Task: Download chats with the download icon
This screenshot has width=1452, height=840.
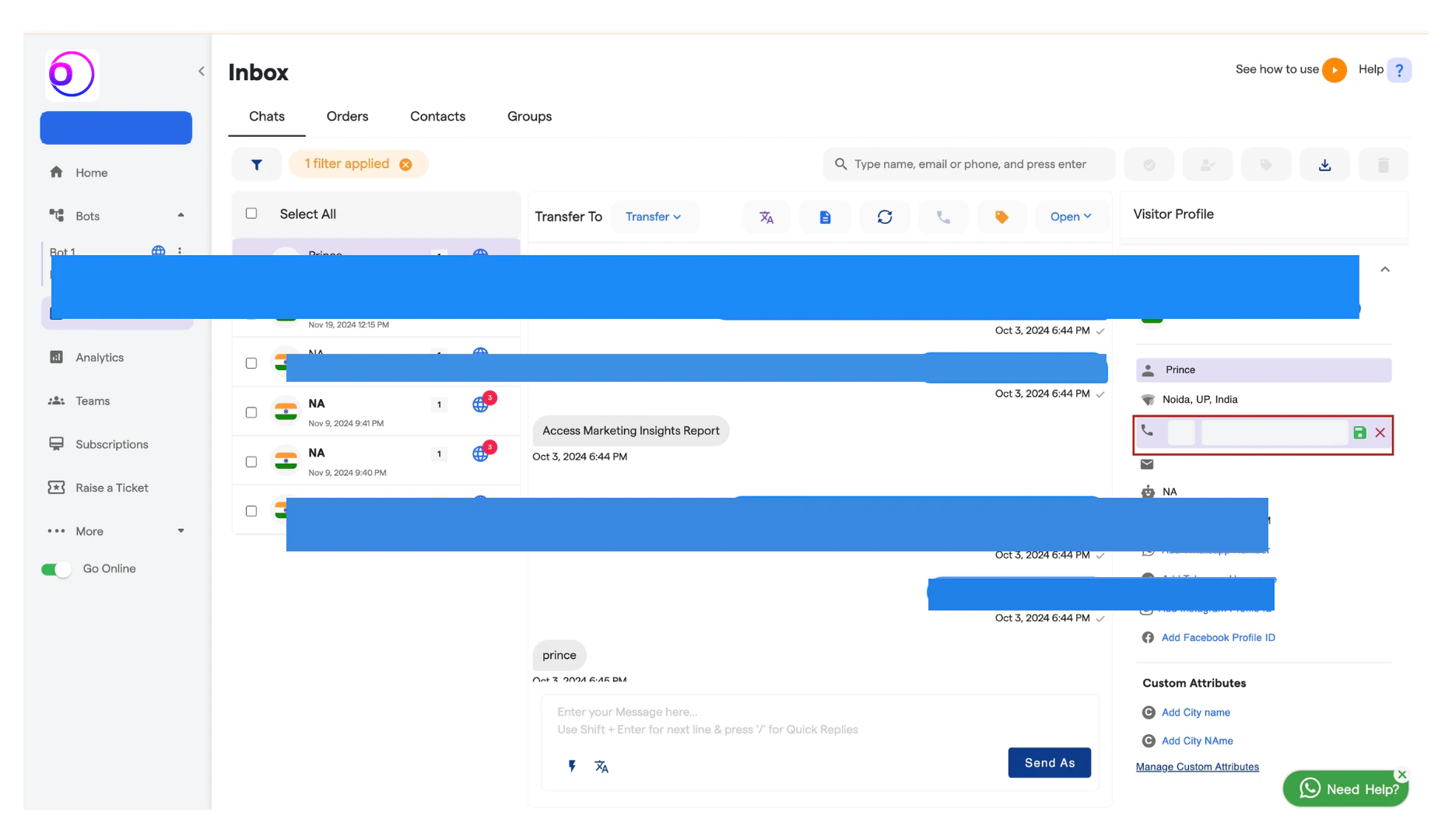Action: click(1324, 164)
